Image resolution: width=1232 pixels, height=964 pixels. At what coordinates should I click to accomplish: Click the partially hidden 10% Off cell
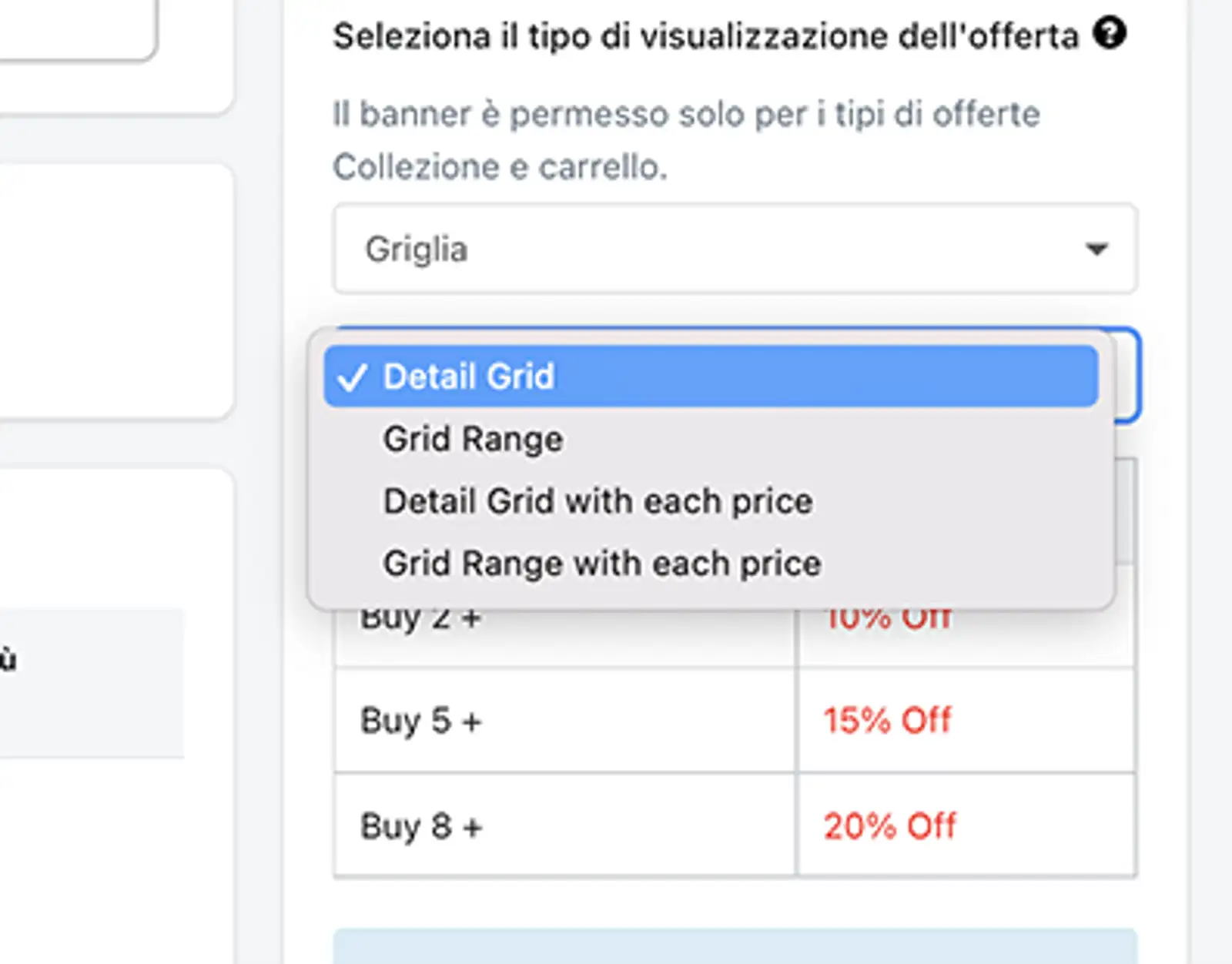[x=966, y=638]
